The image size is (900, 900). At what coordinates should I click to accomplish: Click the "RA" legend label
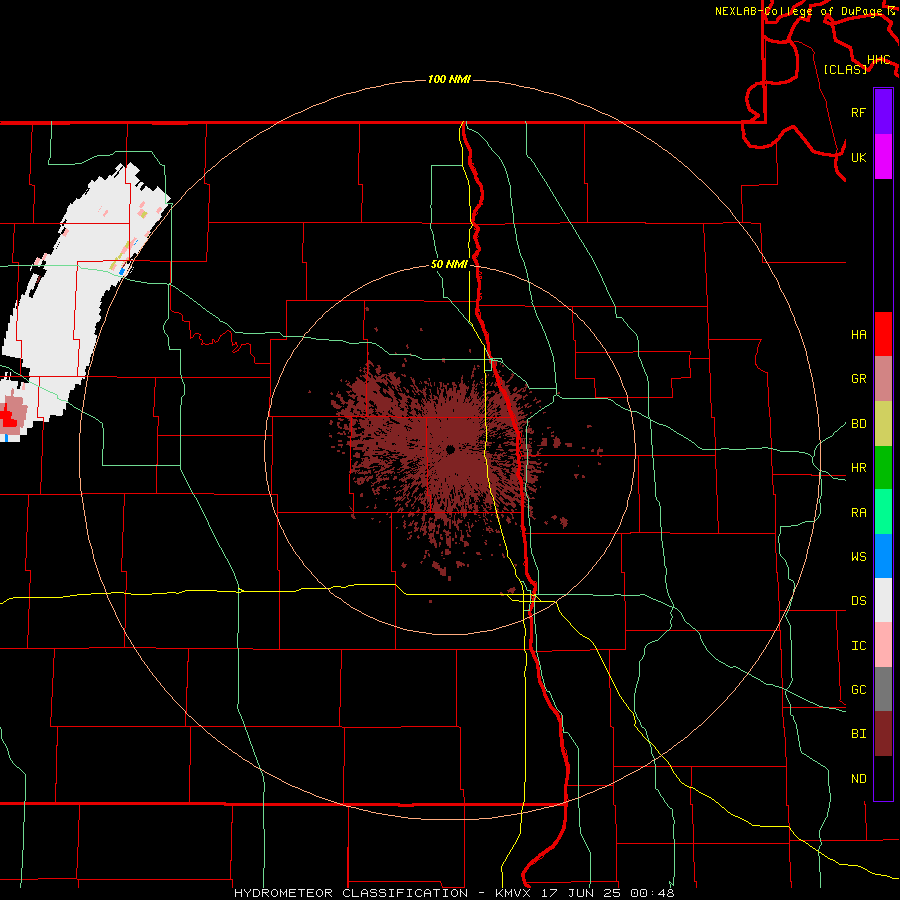tap(858, 513)
